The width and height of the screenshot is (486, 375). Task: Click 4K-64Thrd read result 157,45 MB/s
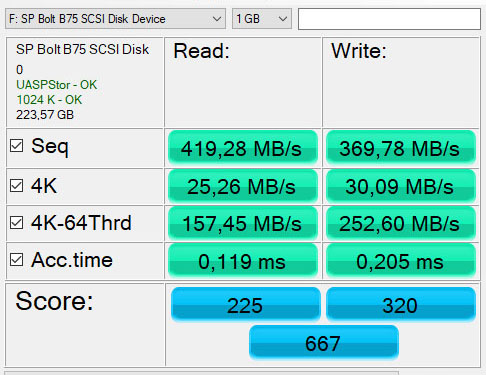pos(243,223)
